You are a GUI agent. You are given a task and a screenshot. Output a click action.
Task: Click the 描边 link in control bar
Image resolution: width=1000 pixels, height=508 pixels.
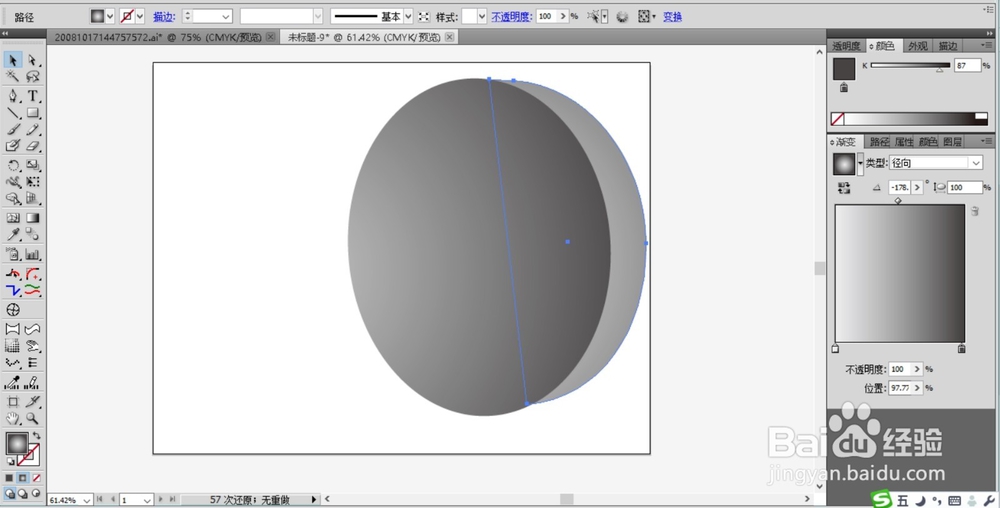coord(164,17)
